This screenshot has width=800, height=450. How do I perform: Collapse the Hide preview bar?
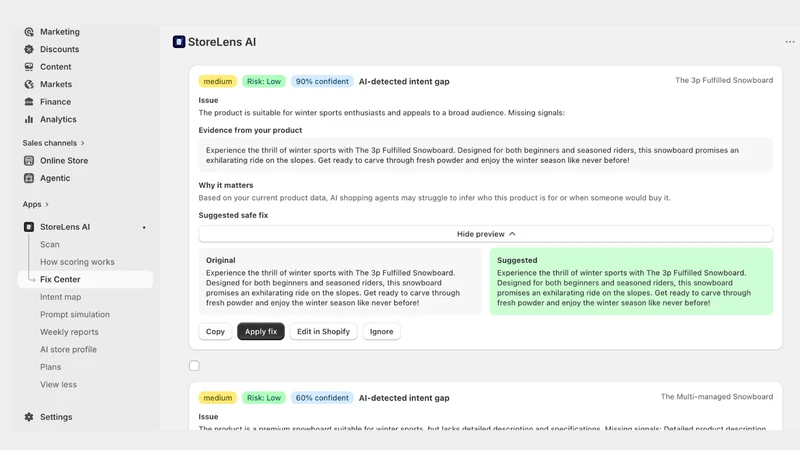[x=486, y=234]
